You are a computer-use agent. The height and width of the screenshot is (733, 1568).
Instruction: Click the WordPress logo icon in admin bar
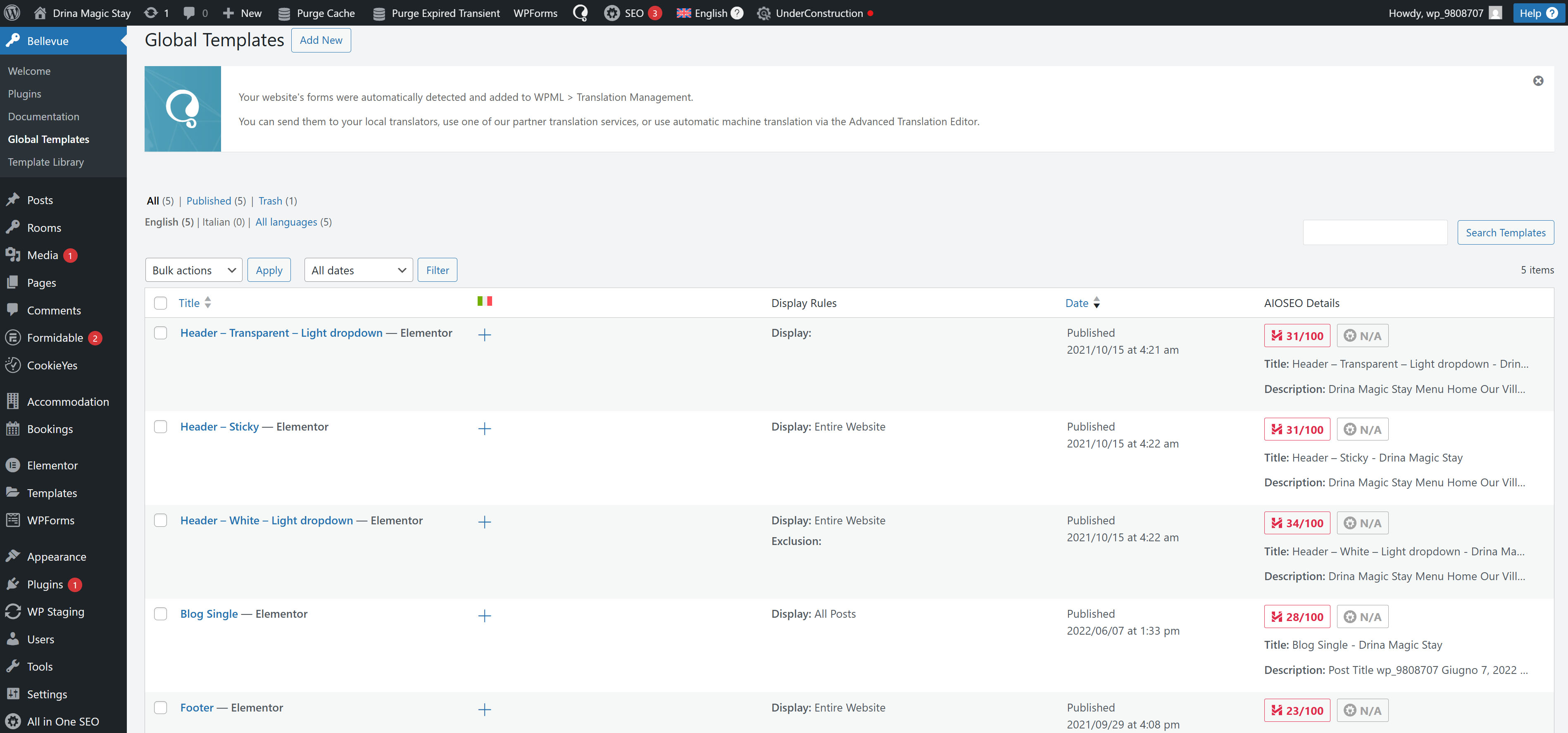(12, 13)
